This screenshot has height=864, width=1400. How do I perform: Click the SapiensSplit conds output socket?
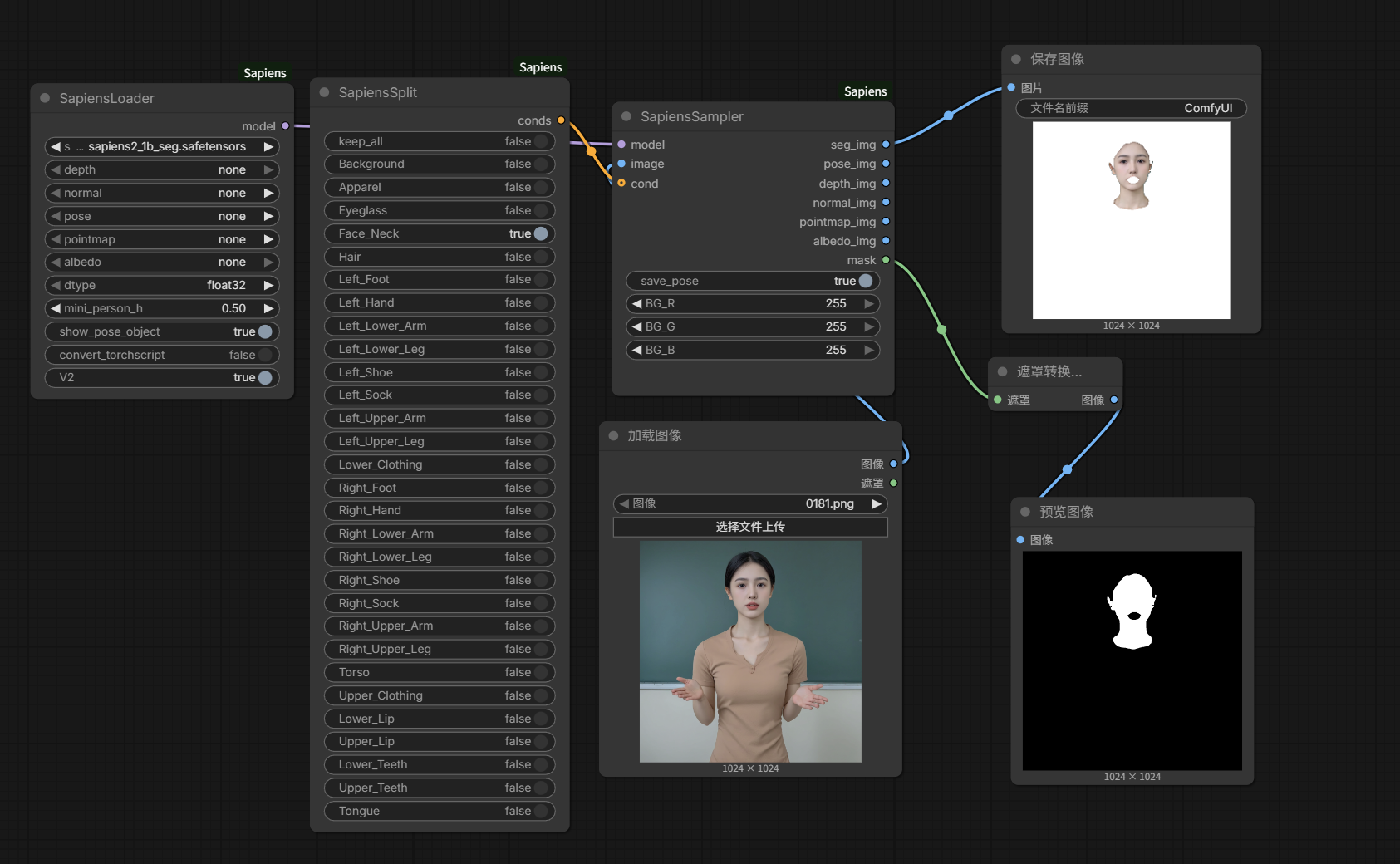click(x=561, y=120)
